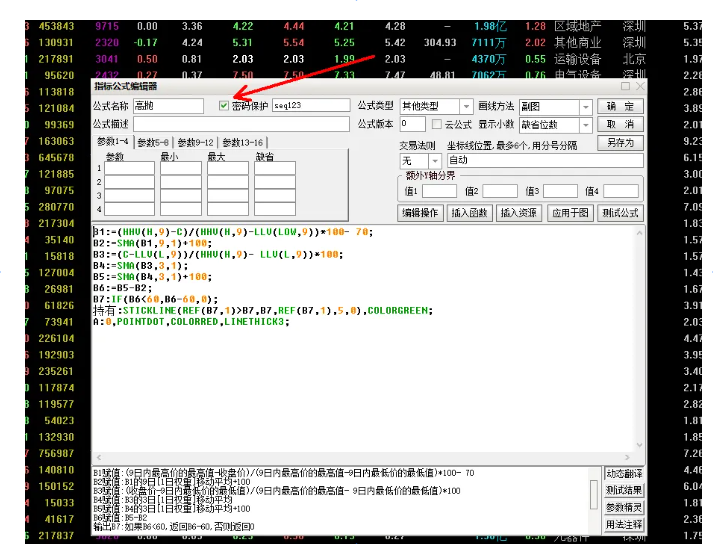Cancel with the 取消 button

point(620,124)
